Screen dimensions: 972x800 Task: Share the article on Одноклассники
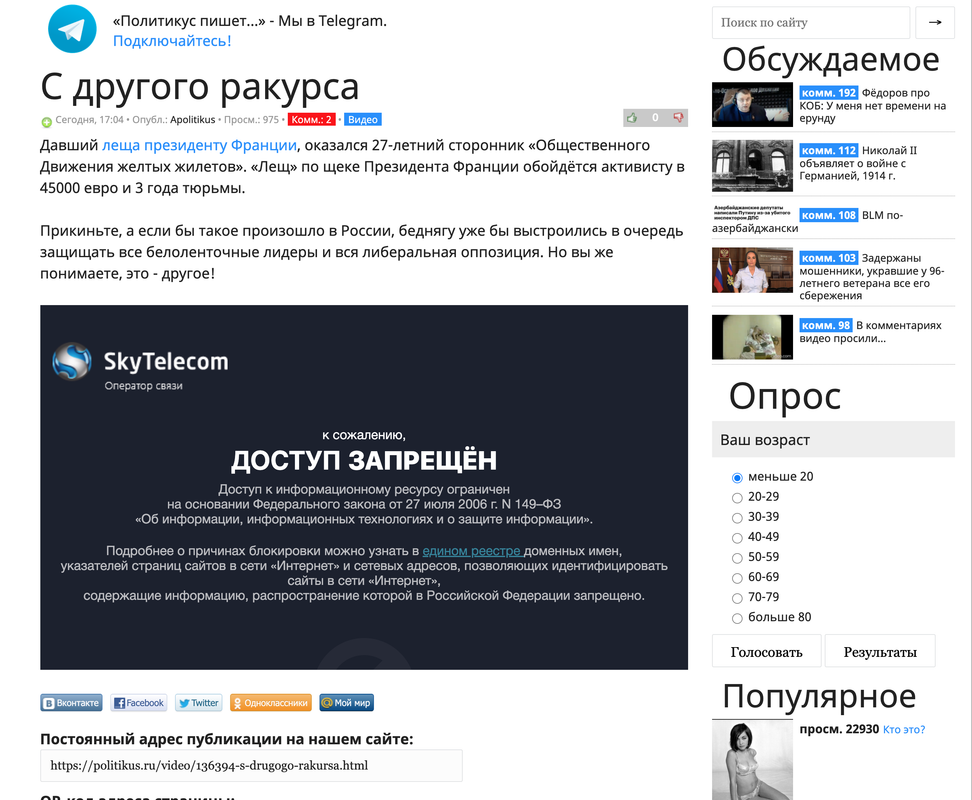point(271,703)
